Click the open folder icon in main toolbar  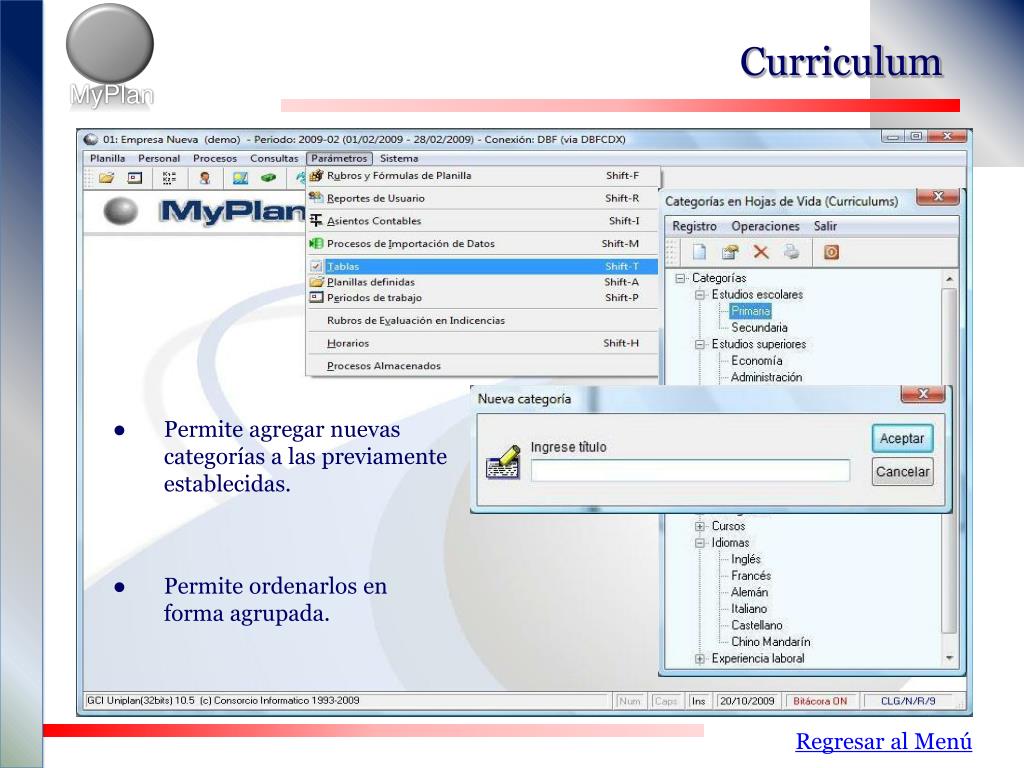pyautogui.click(x=106, y=178)
